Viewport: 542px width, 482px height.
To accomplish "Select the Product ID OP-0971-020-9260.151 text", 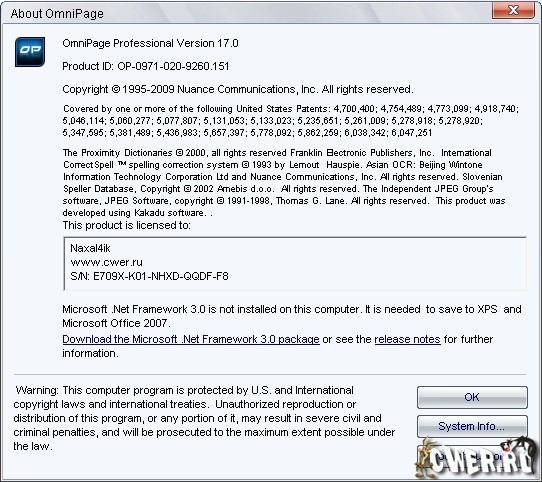I will pos(146,66).
